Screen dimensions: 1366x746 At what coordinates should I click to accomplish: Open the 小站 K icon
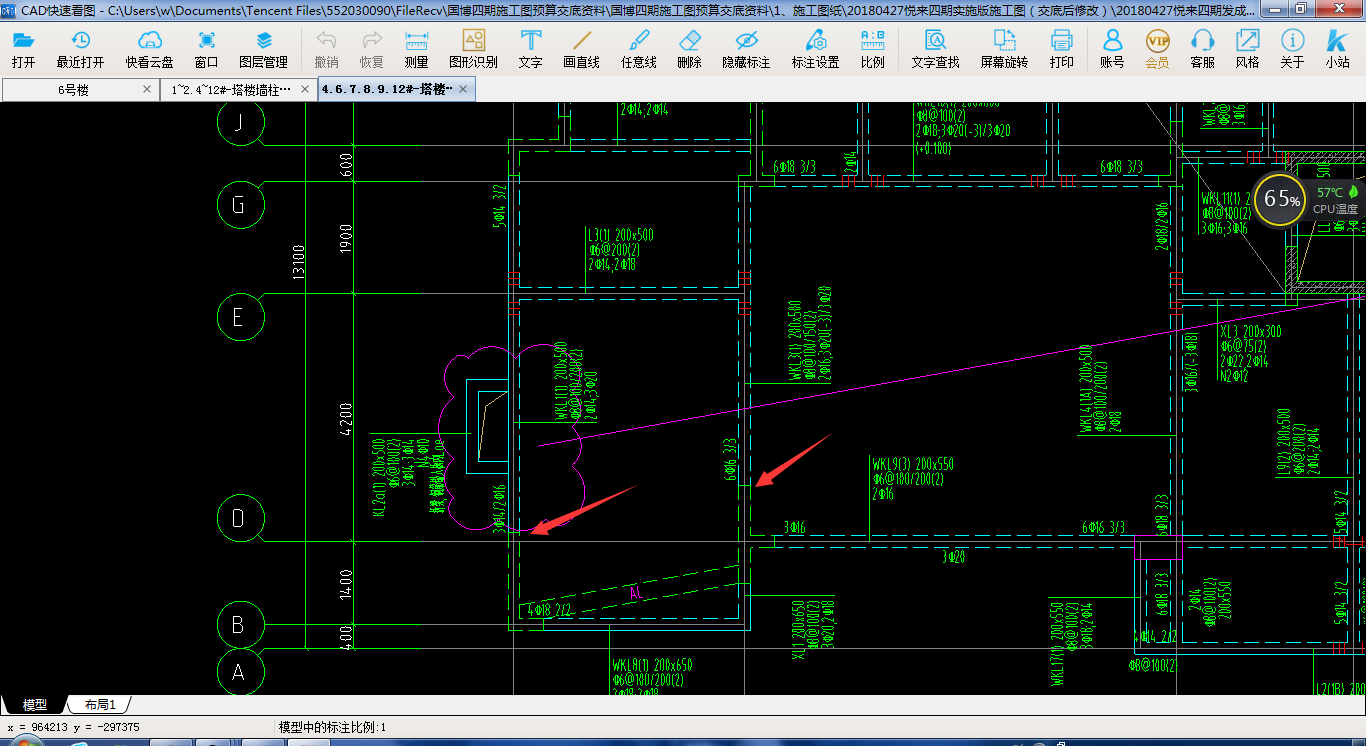pyautogui.click(x=1337, y=49)
